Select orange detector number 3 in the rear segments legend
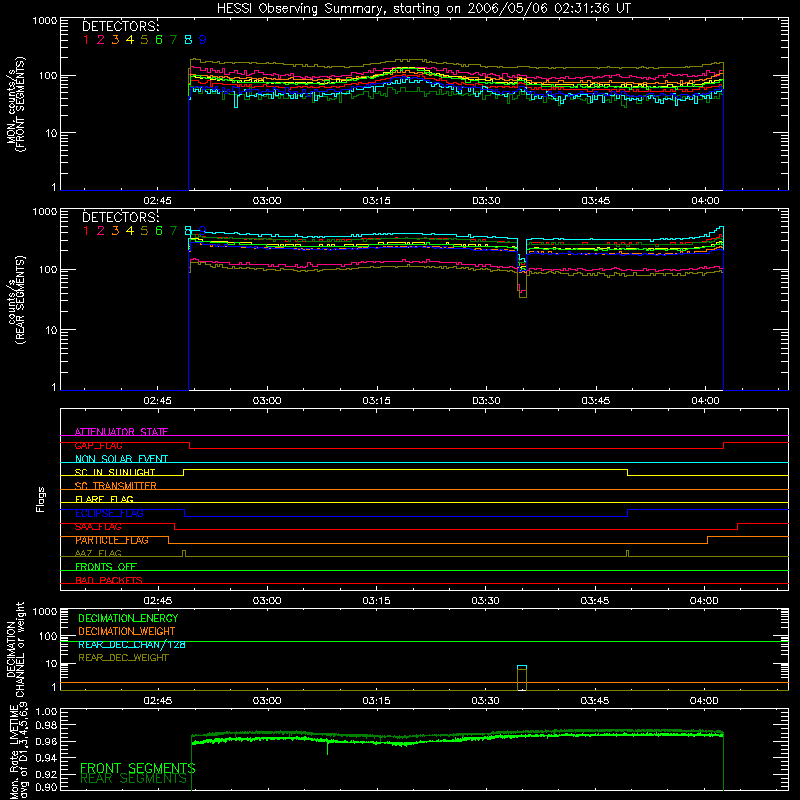The width and height of the screenshot is (800, 800). 115,231
